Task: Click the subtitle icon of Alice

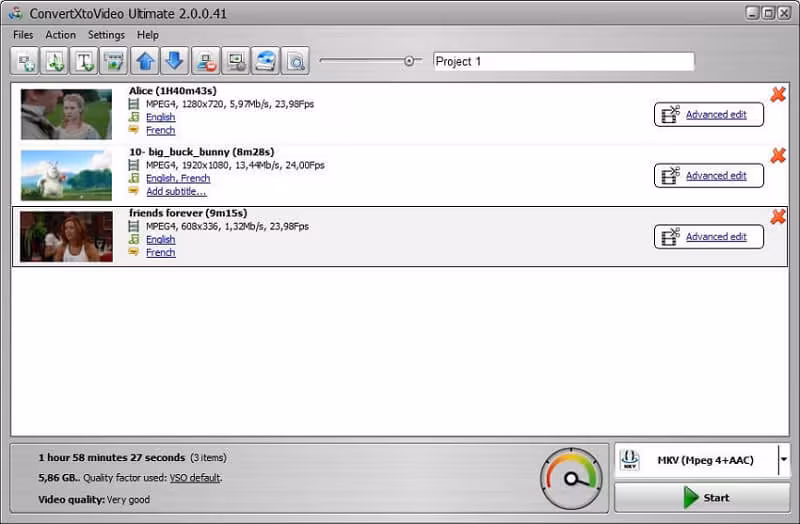Action: 134,130
